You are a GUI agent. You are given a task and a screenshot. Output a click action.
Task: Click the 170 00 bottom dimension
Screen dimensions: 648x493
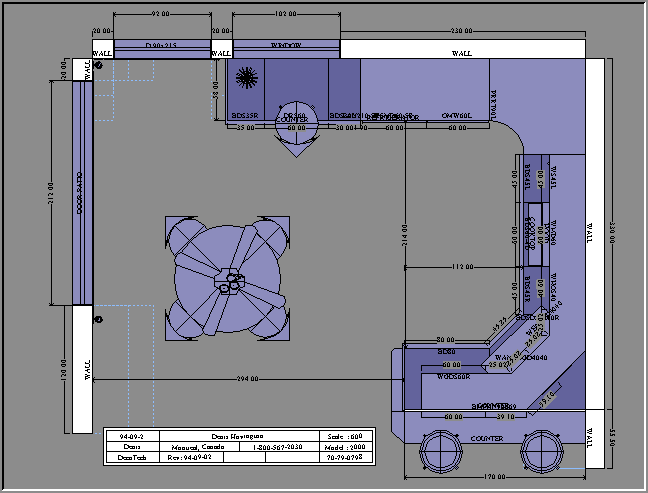(494, 477)
